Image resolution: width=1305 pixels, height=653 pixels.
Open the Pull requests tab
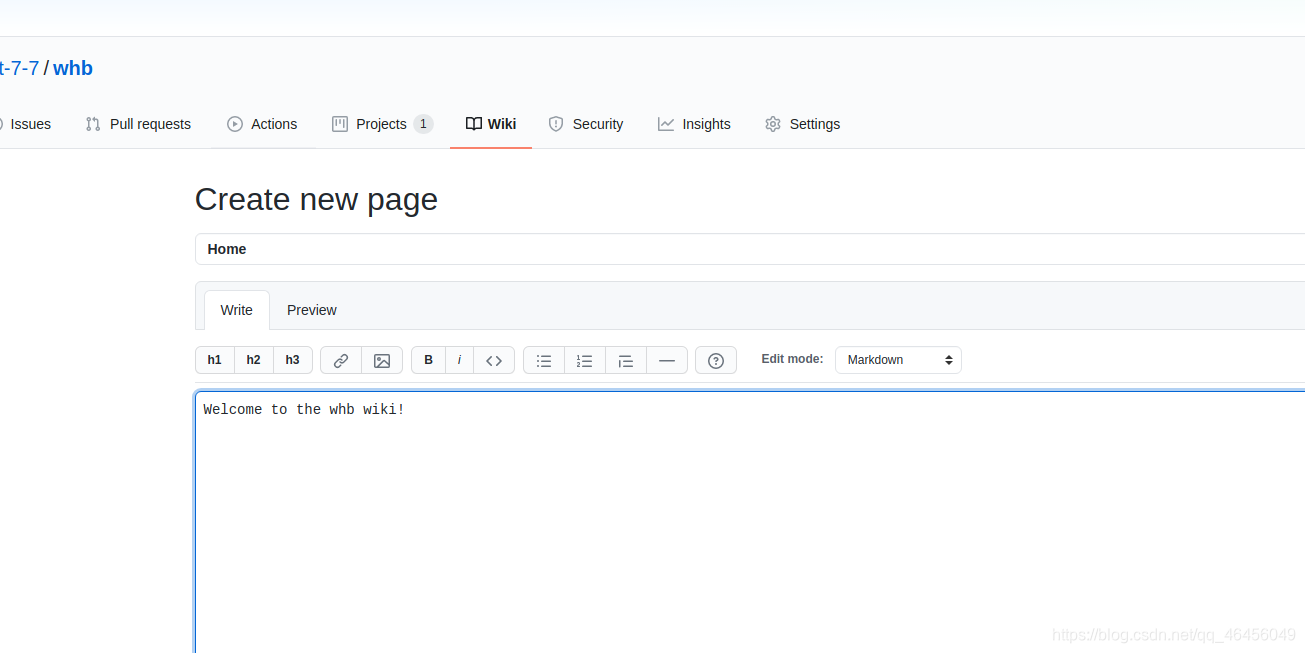pyautogui.click(x=138, y=124)
